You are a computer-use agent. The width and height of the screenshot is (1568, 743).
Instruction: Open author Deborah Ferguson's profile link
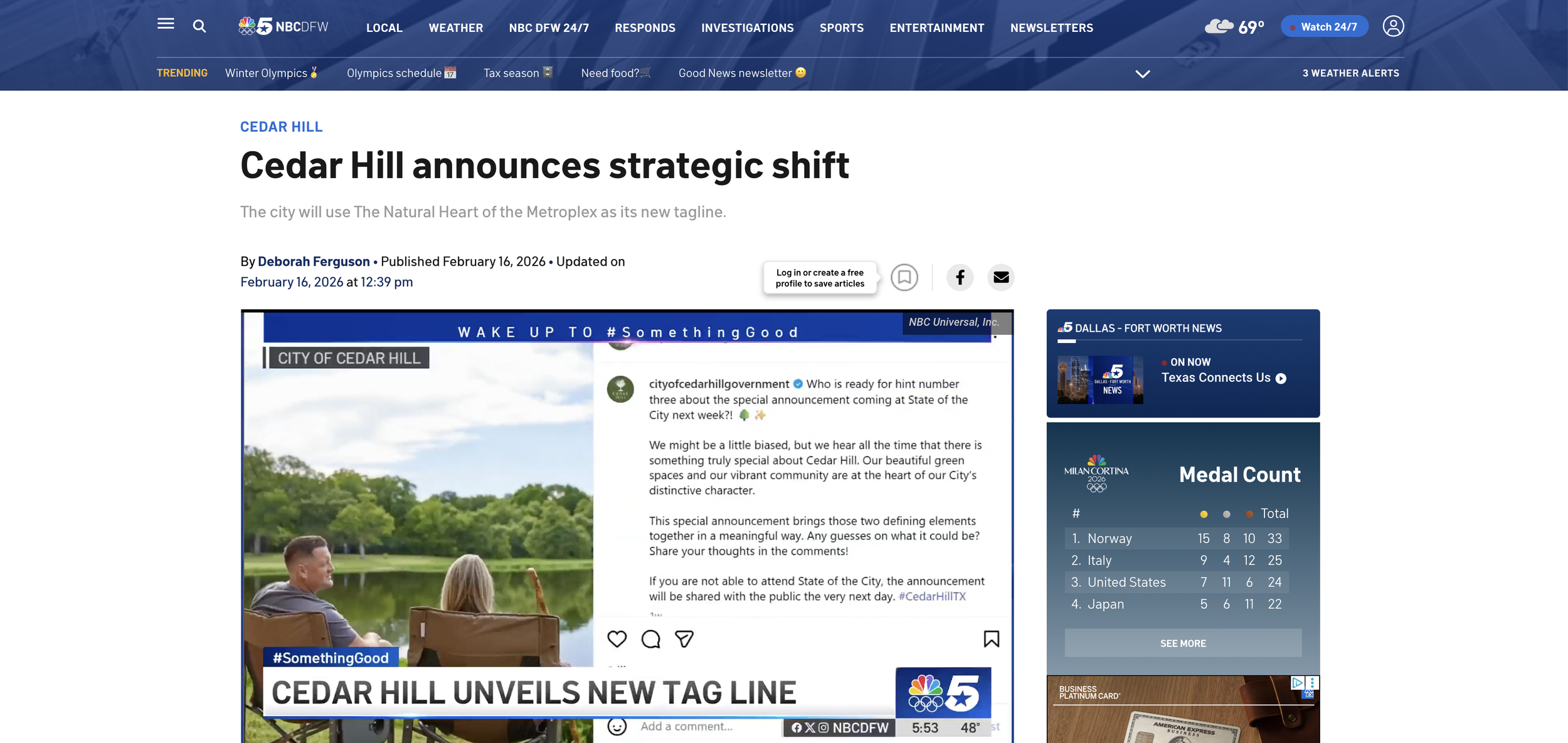click(x=314, y=261)
